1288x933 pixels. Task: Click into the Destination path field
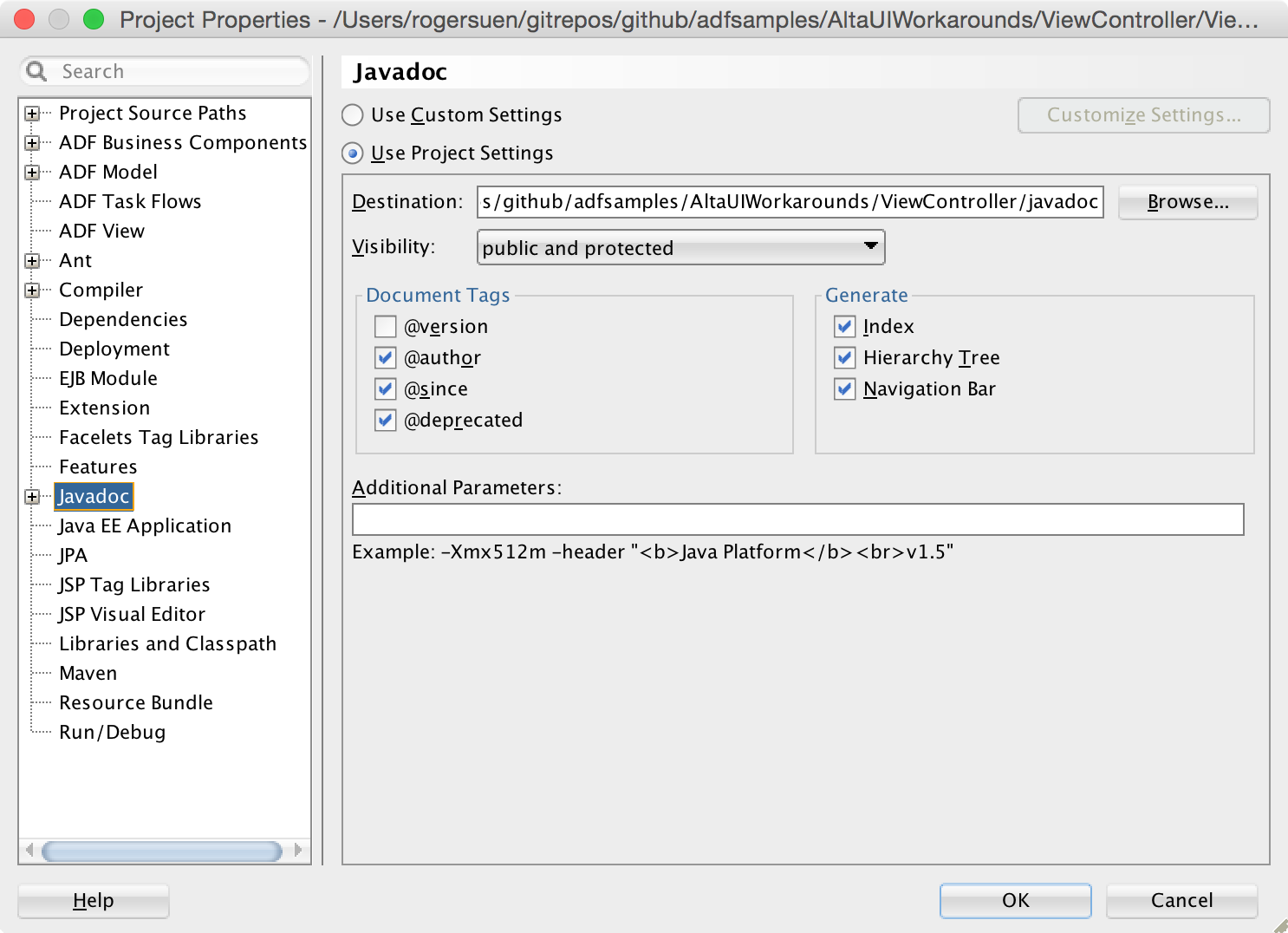pyautogui.click(x=790, y=202)
